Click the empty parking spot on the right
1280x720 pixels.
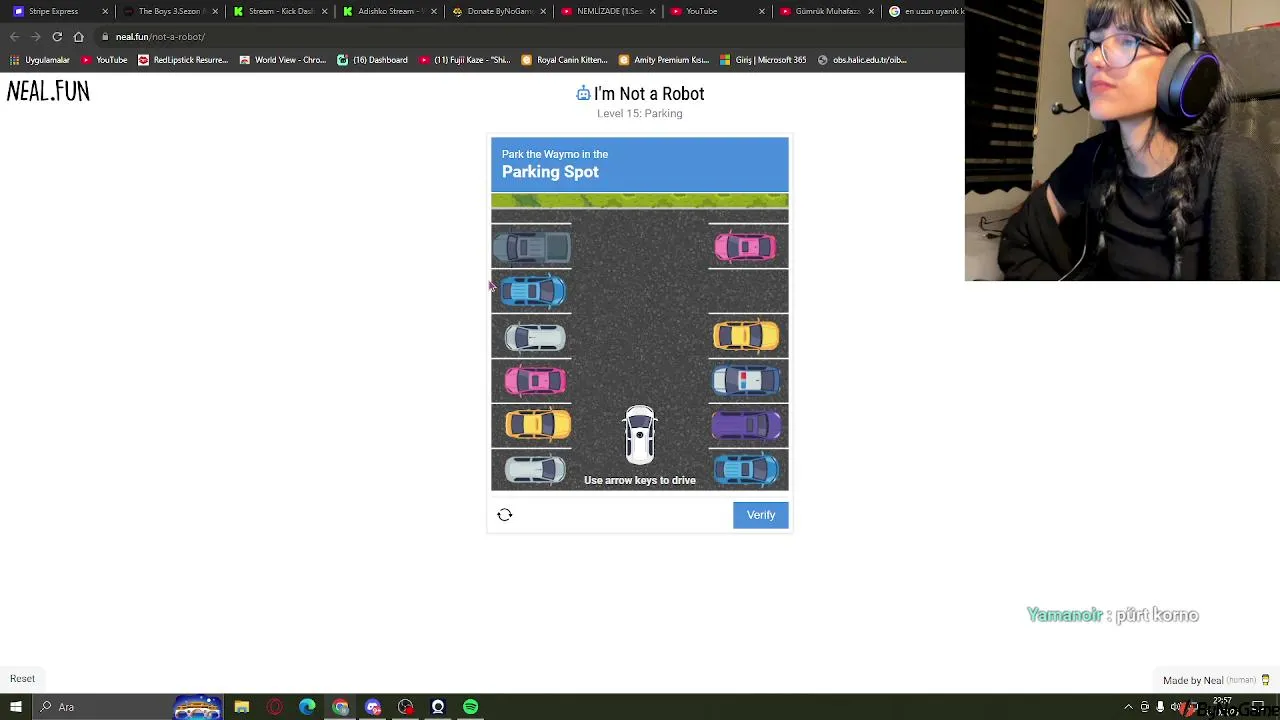748,292
